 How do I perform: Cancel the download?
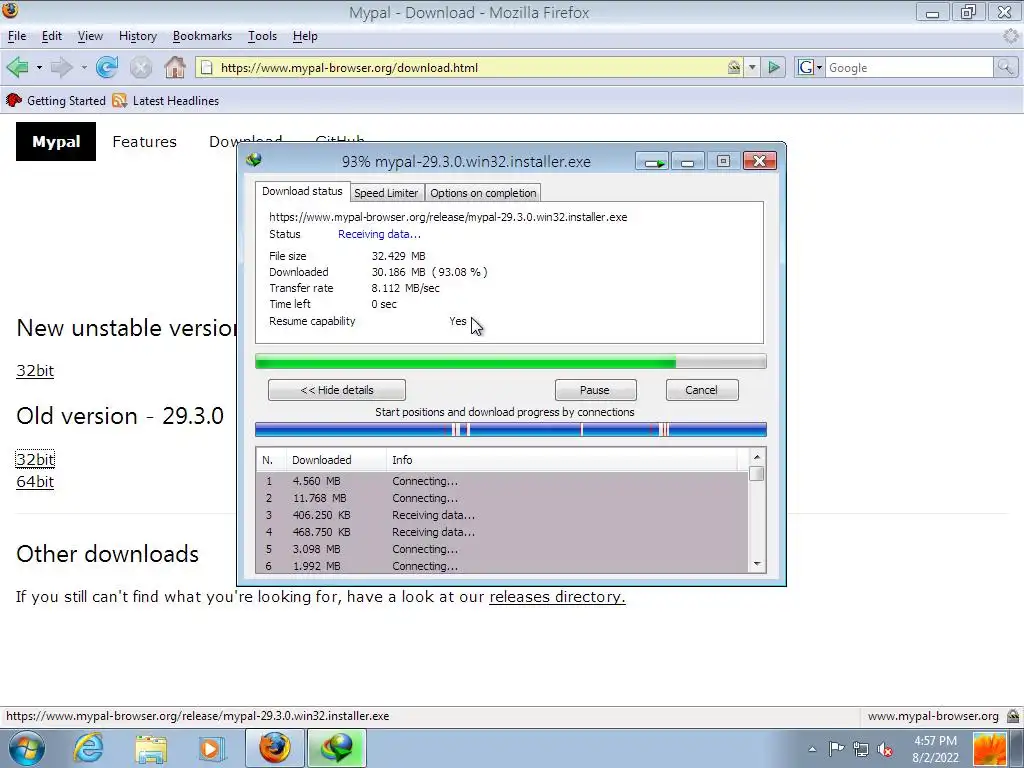[701, 390]
